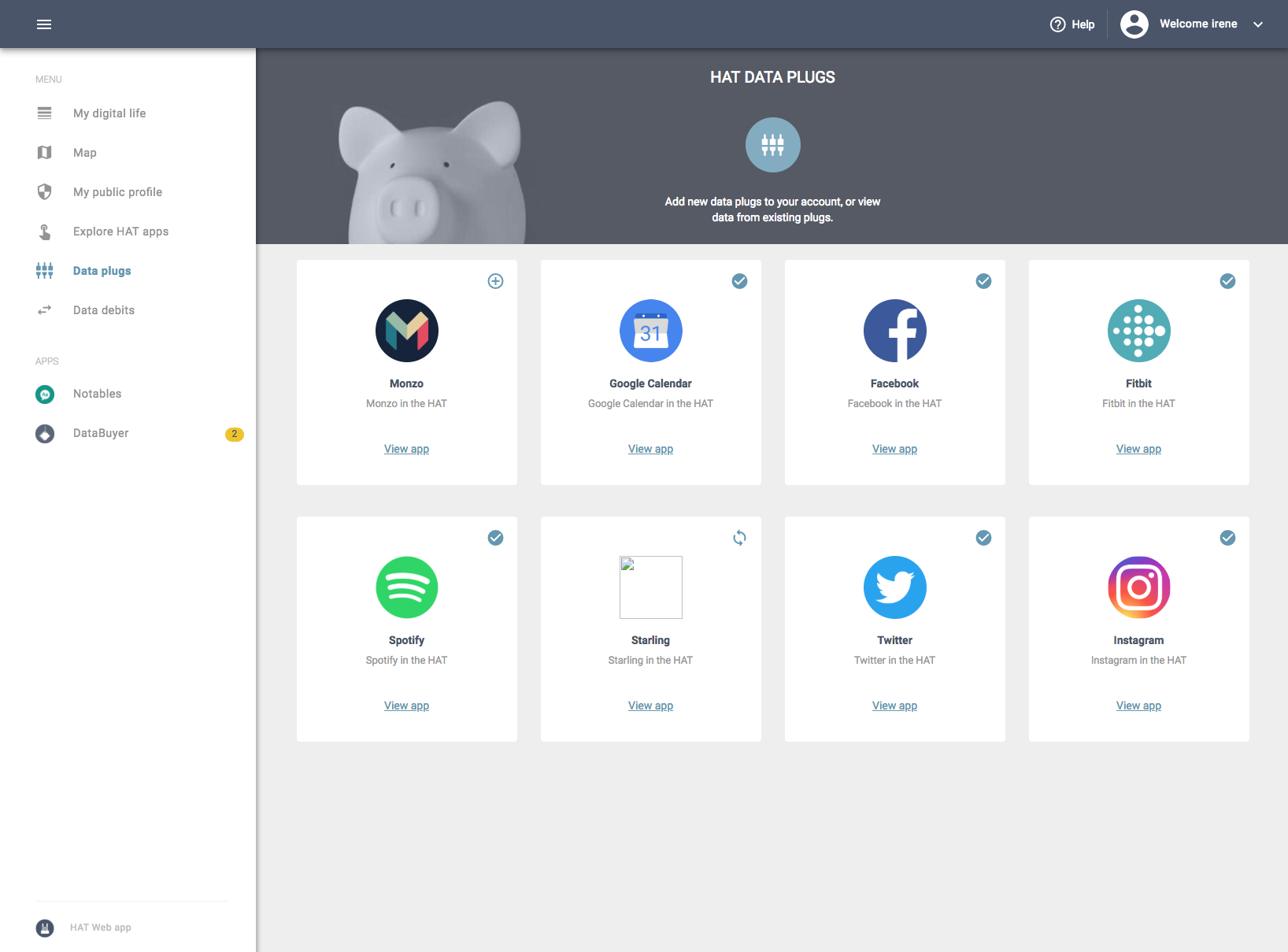
Task: Click View app link for Google Calendar
Action: (651, 449)
